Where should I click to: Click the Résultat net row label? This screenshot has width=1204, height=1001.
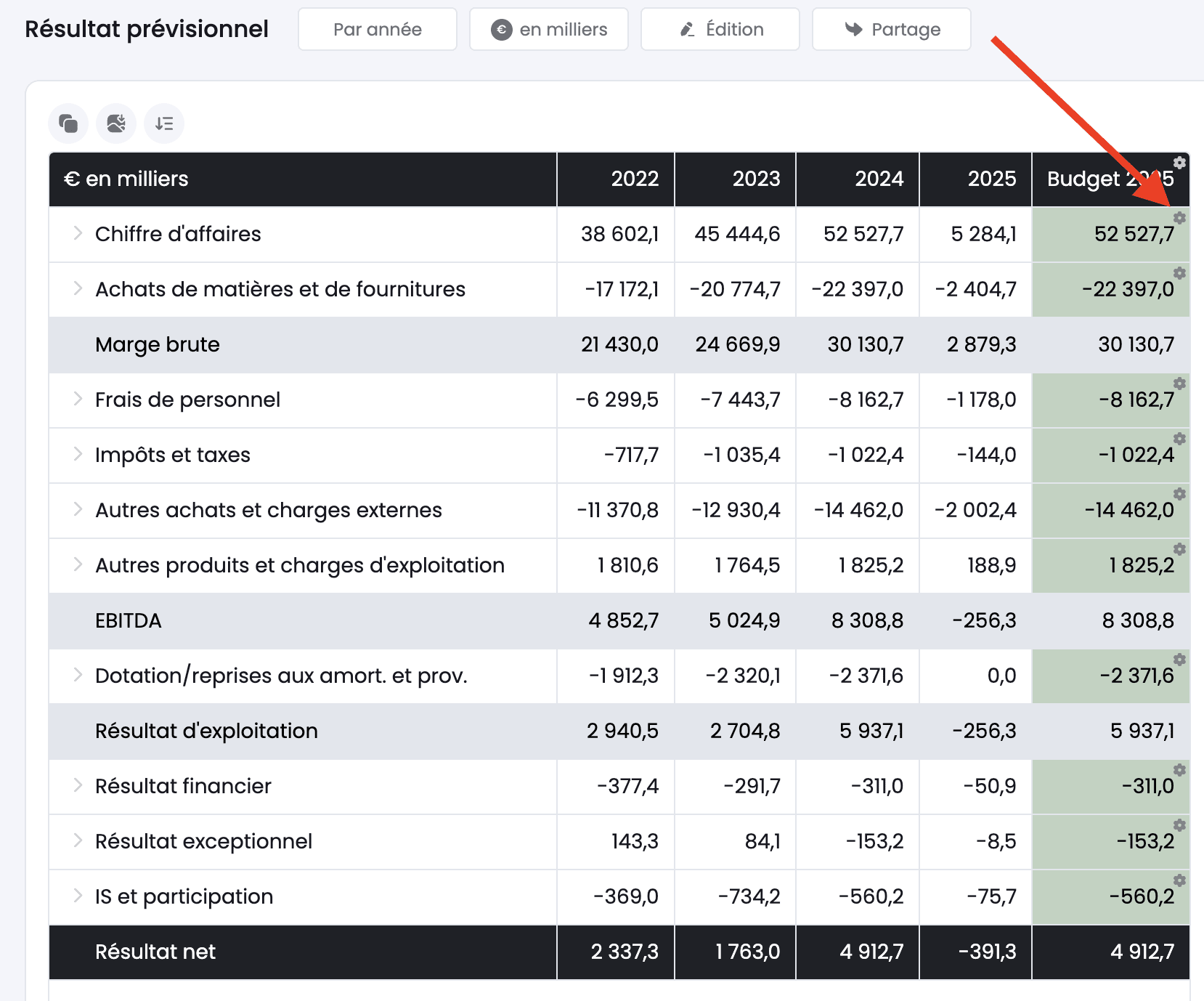(x=155, y=952)
